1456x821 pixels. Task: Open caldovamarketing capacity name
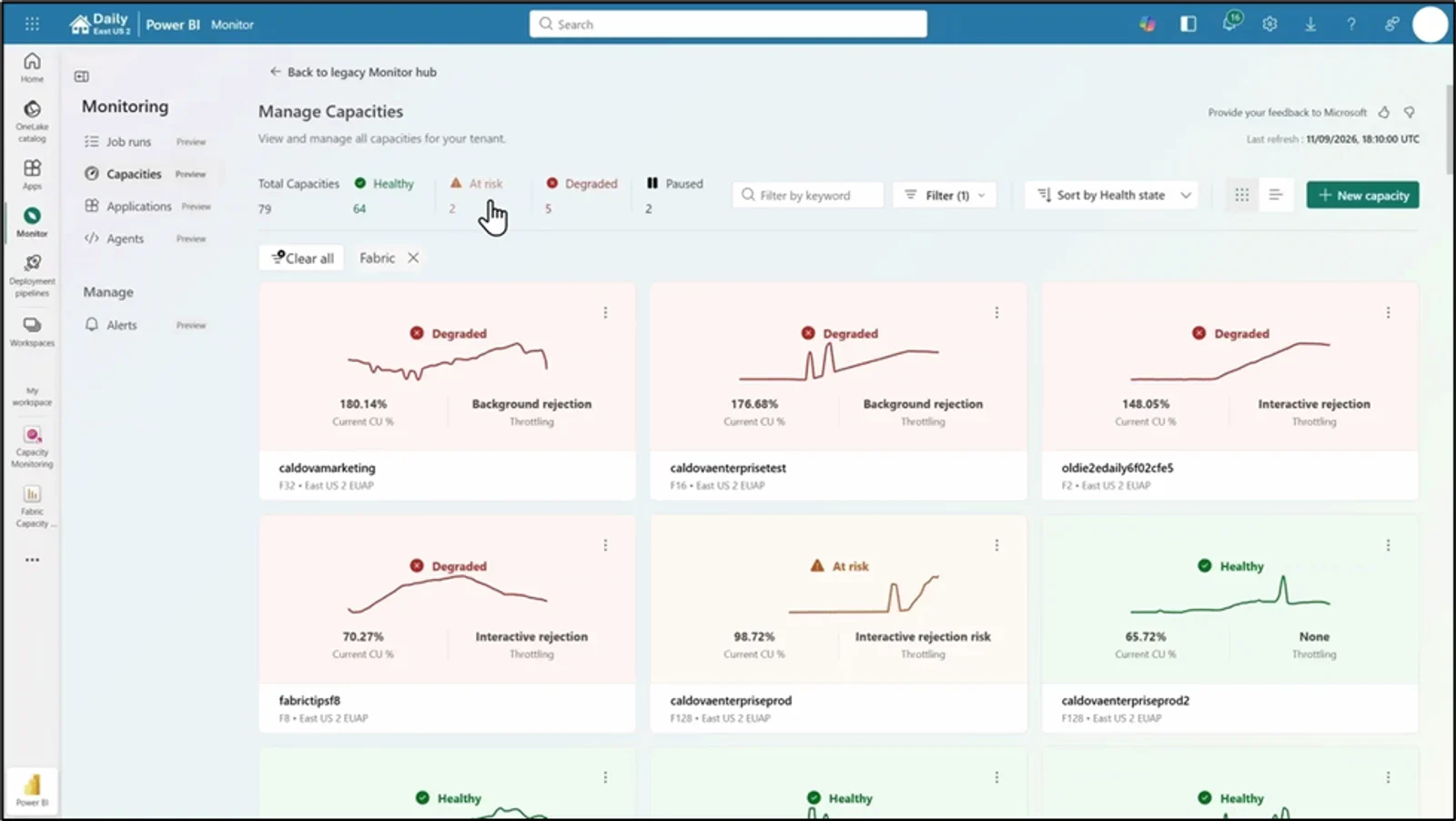(x=327, y=468)
